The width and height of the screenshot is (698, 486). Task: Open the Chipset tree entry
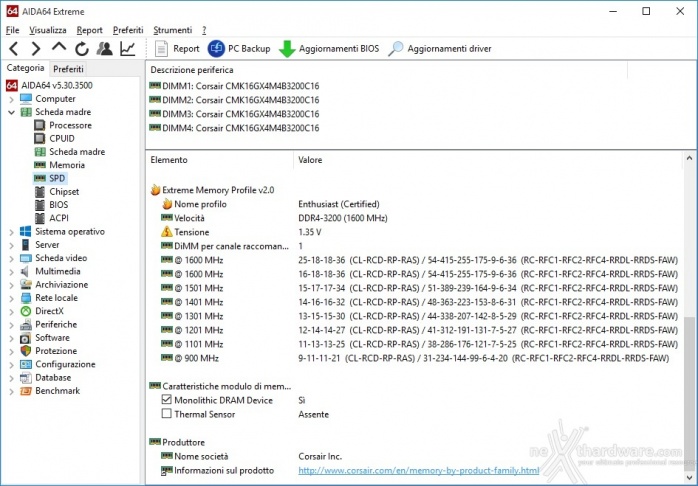(57, 192)
